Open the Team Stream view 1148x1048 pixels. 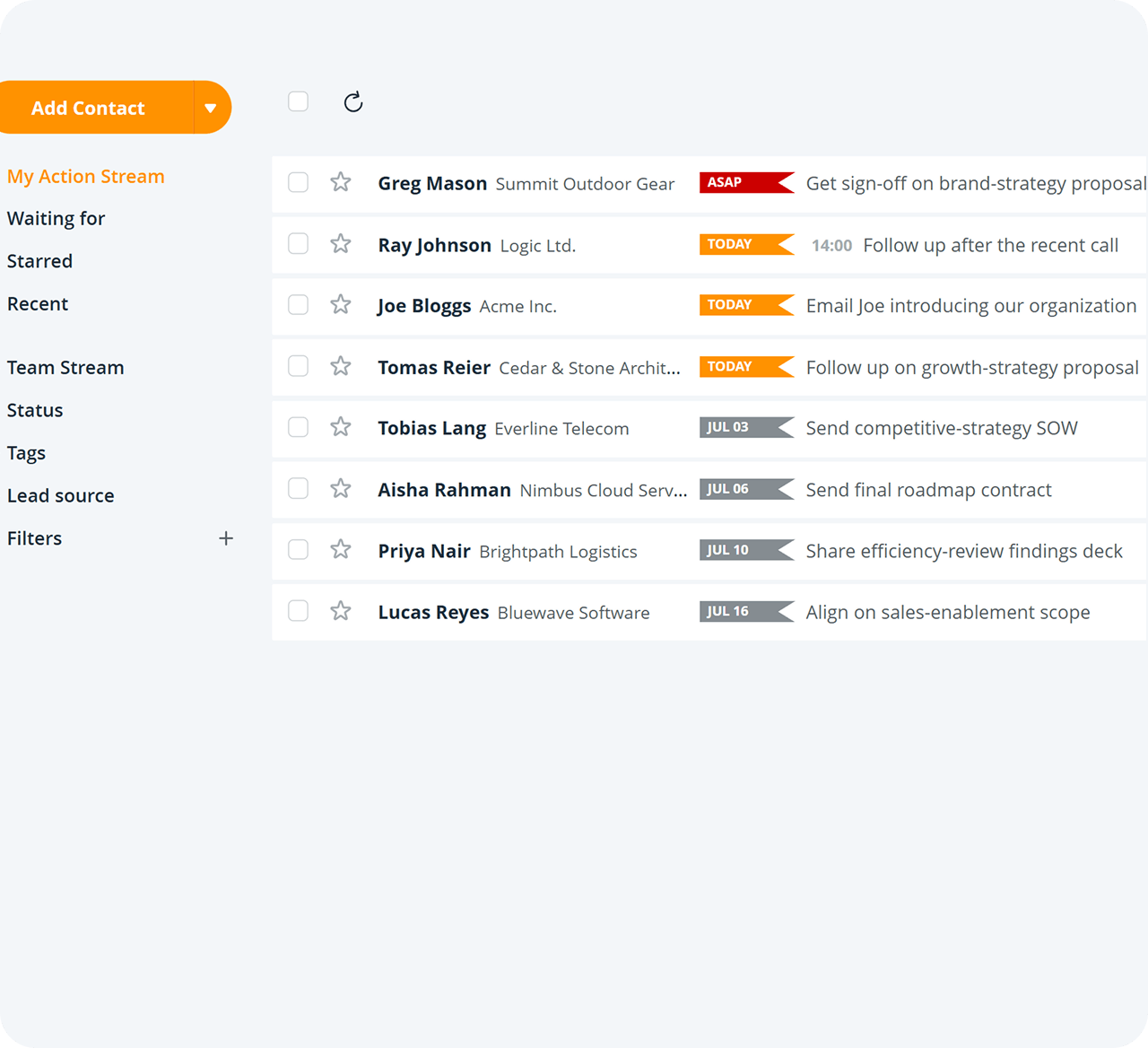(x=65, y=367)
